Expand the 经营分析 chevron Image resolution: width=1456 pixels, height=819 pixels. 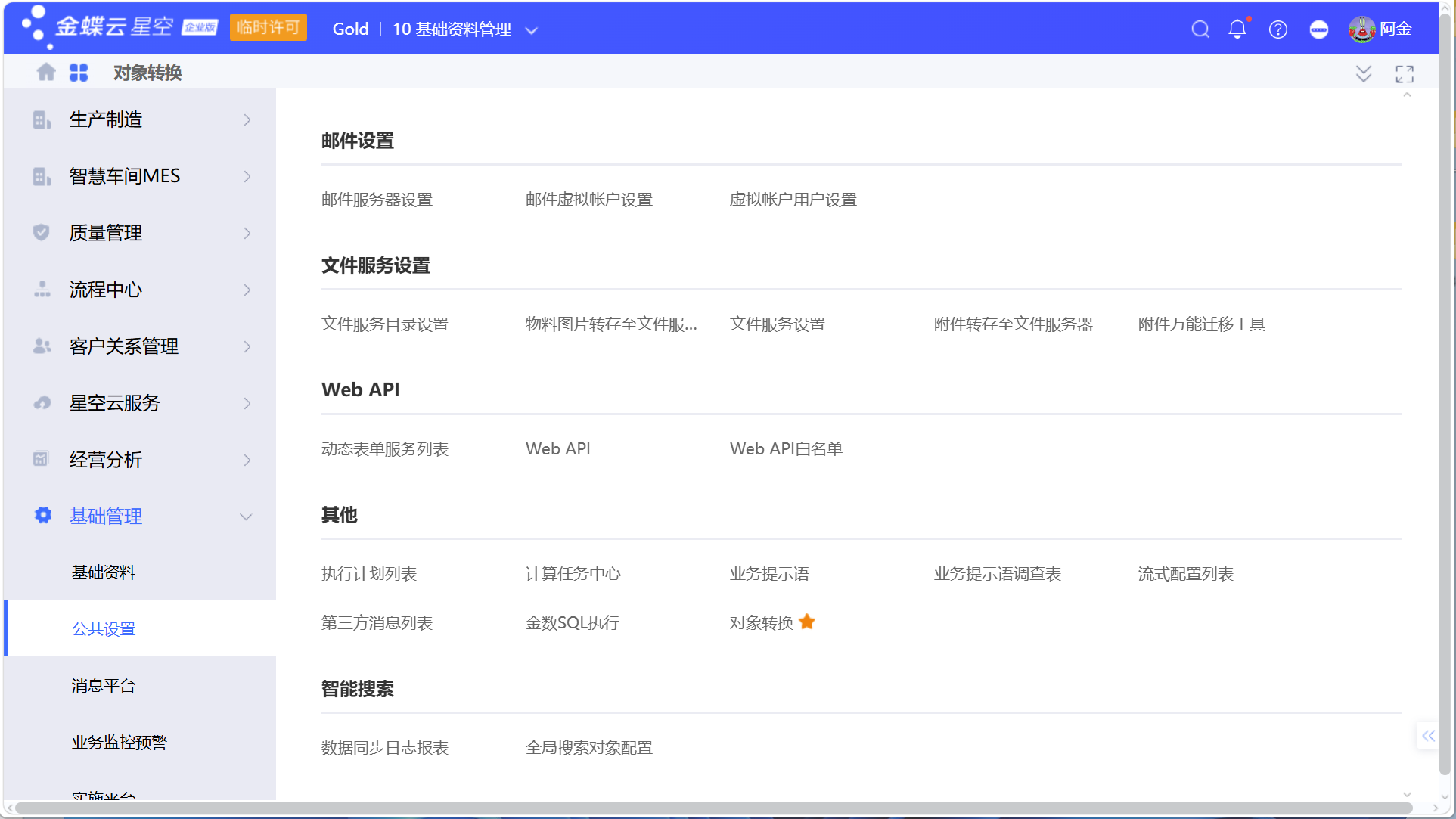pyautogui.click(x=247, y=460)
